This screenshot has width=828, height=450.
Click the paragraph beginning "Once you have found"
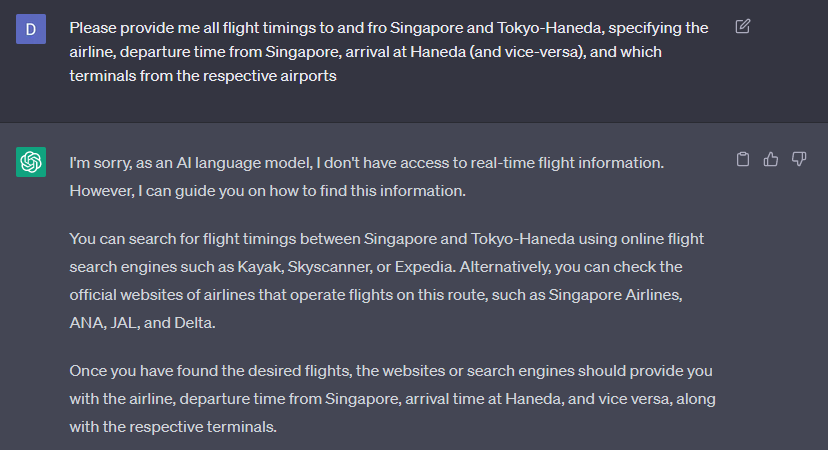coord(392,399)
